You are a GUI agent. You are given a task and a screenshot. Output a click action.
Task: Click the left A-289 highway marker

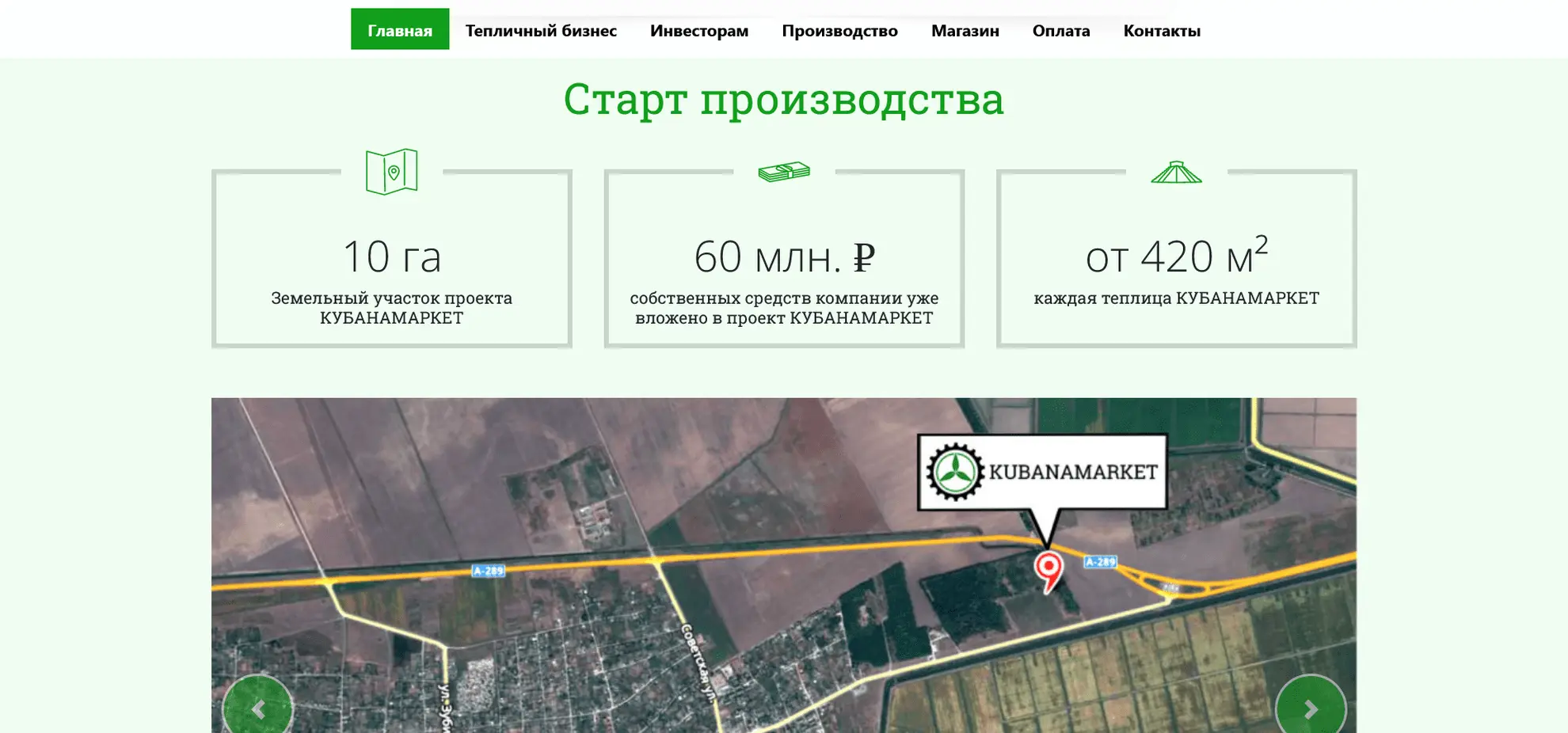[488, 571]
